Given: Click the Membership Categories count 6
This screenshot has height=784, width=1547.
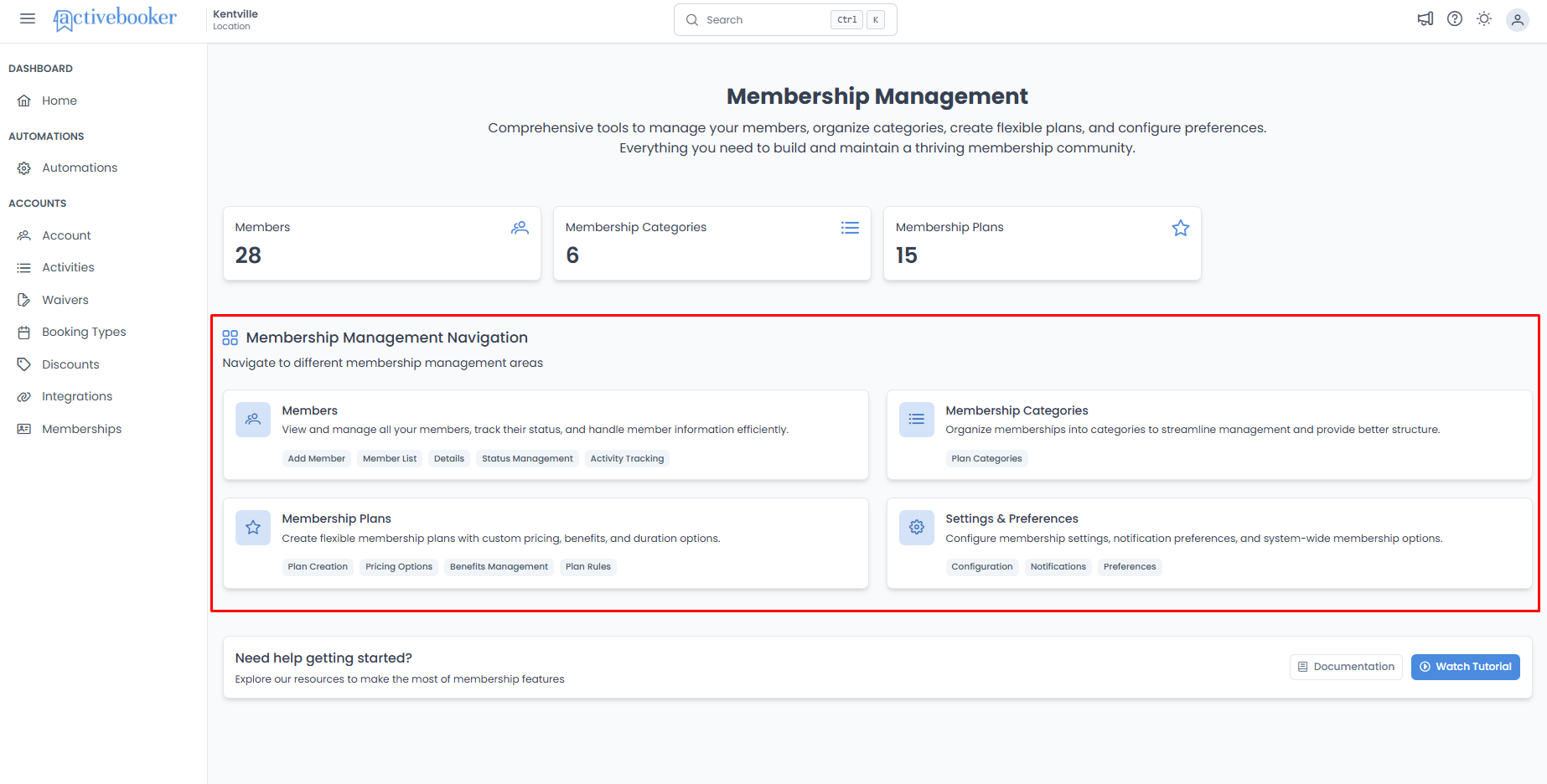Looking at the screenshot, I should (572, 255).
